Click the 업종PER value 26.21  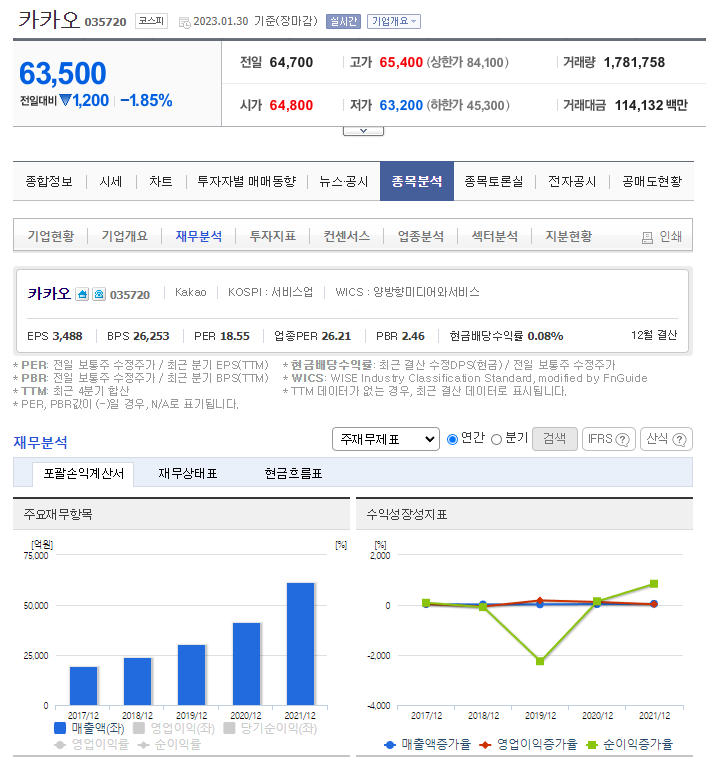point(336,337)
